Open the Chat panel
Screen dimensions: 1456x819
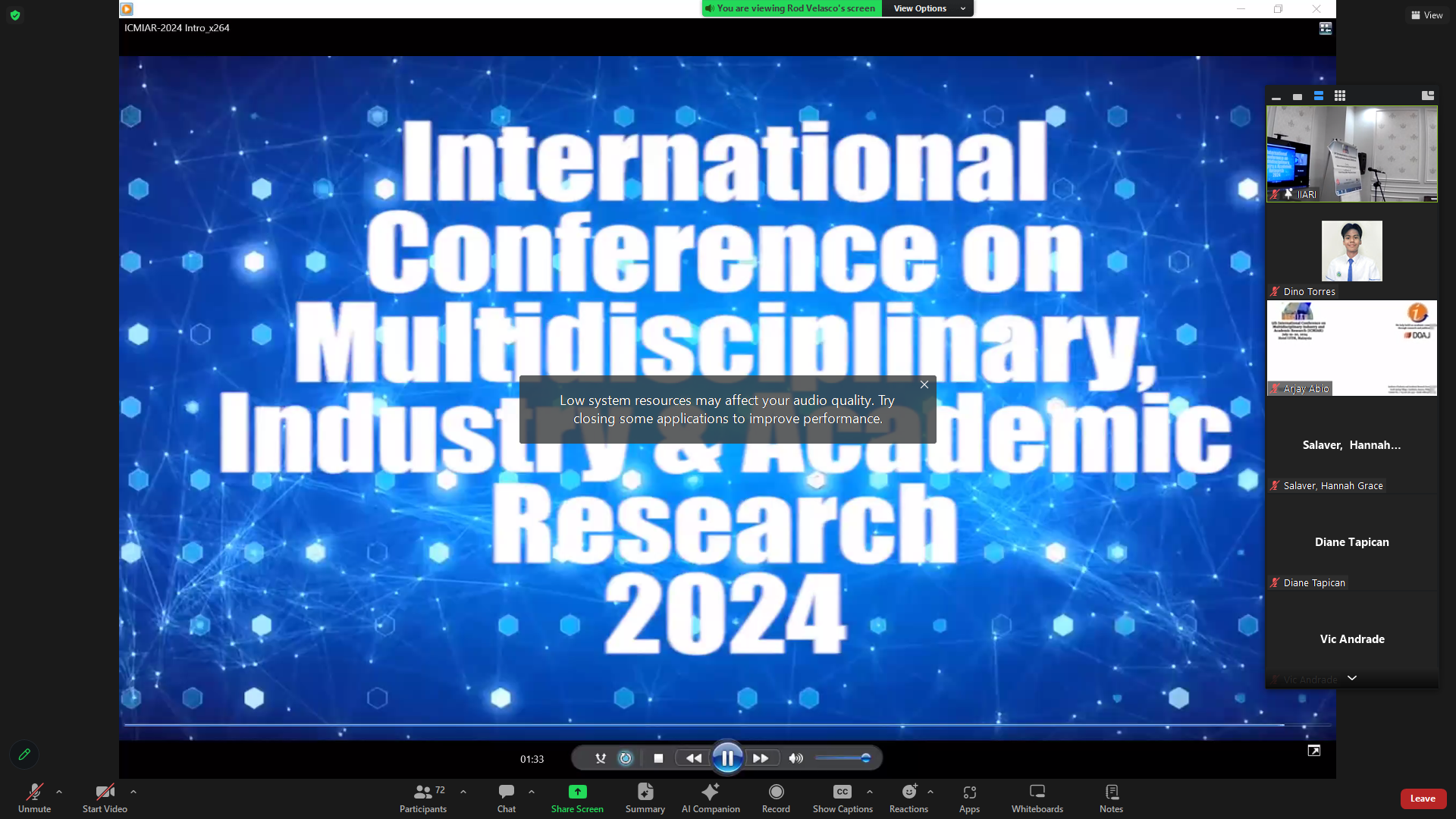pyautogui.click(x=506, y=798)
